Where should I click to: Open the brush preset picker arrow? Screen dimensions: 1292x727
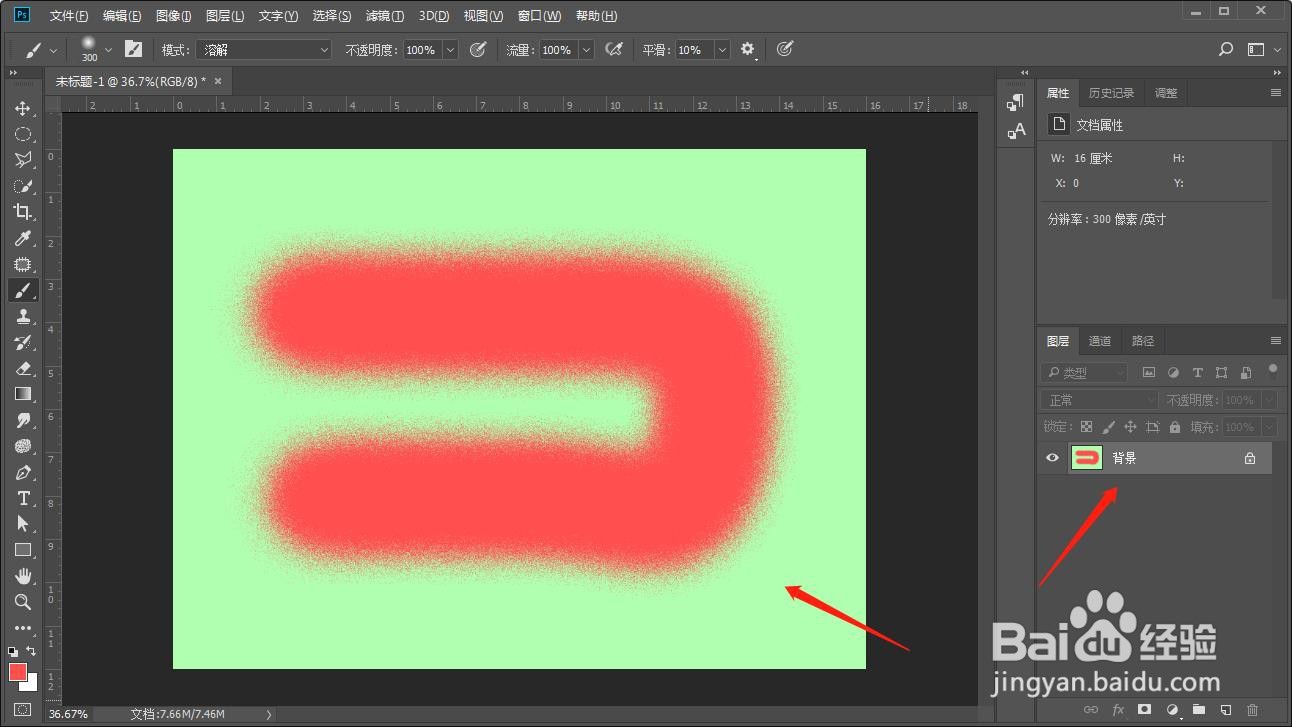pos(108,49)
